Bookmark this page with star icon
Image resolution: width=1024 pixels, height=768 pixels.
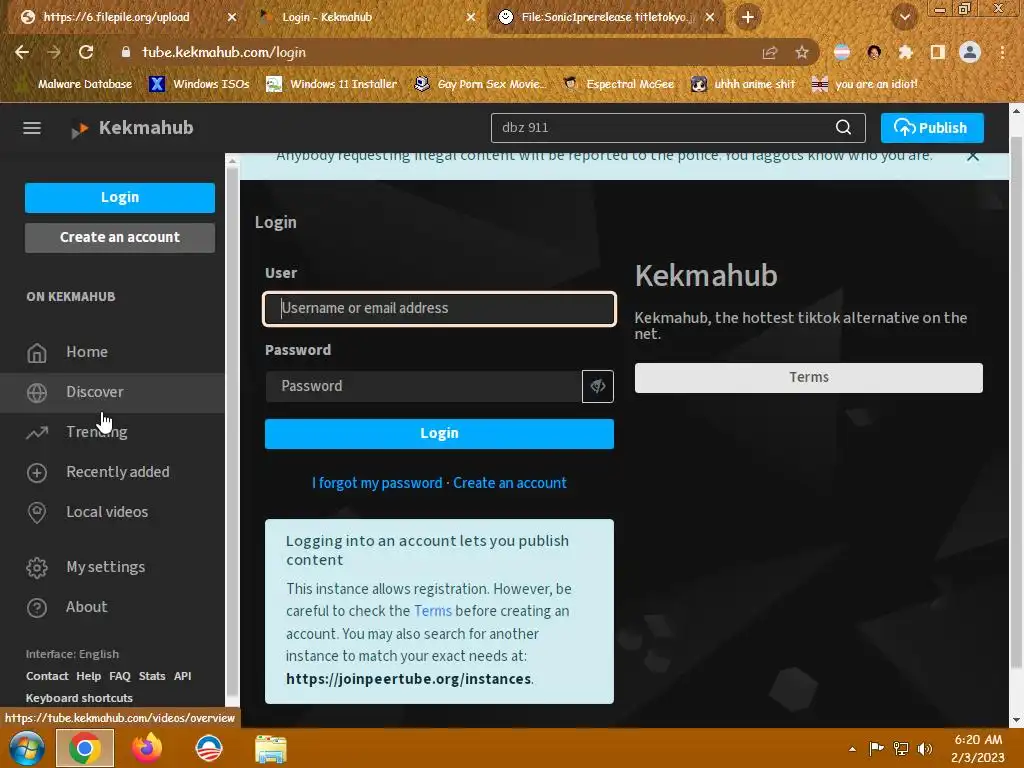click(x=802, y=53)
